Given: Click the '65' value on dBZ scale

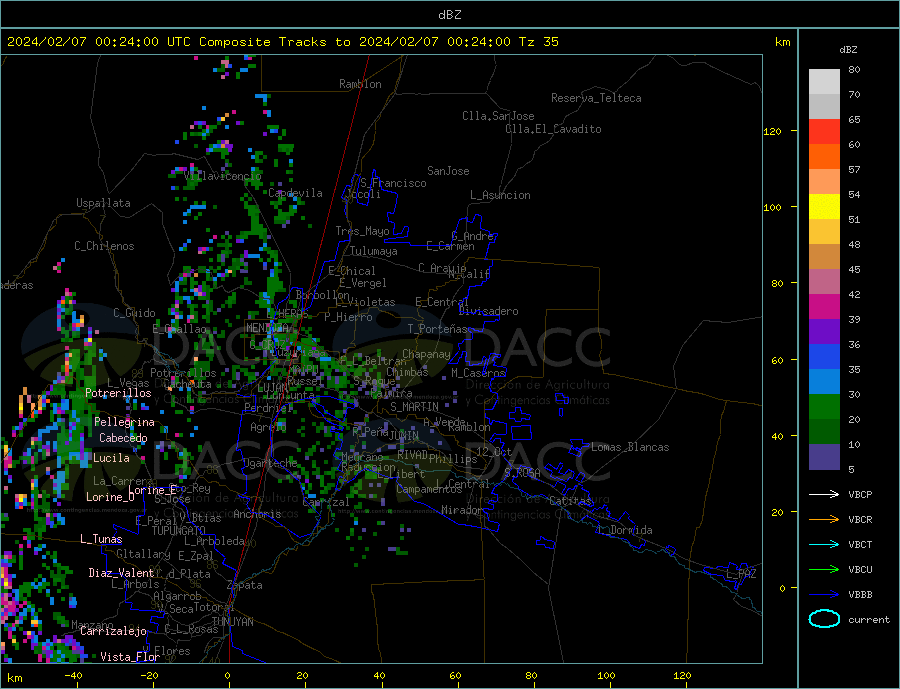Looking at the screenshot, I should click(x=854, y=119).
